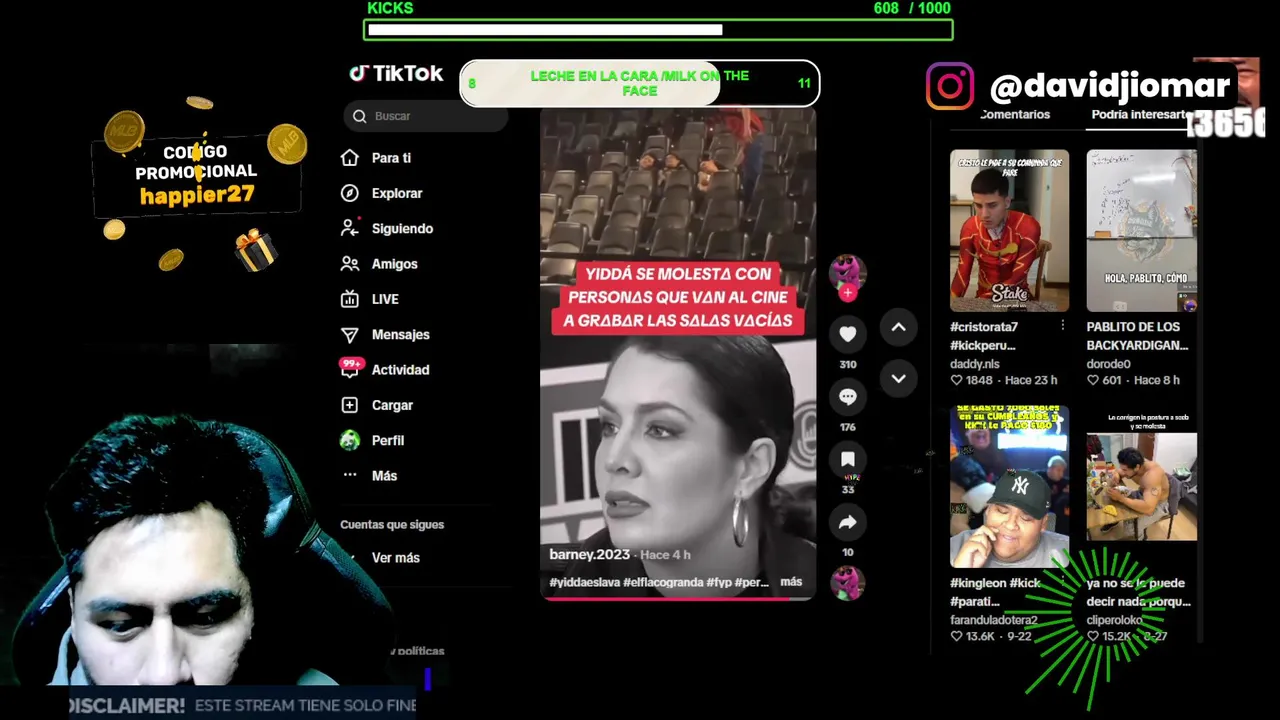Follow creator via red plus button
1280x720 pixels.
point(847,293)
